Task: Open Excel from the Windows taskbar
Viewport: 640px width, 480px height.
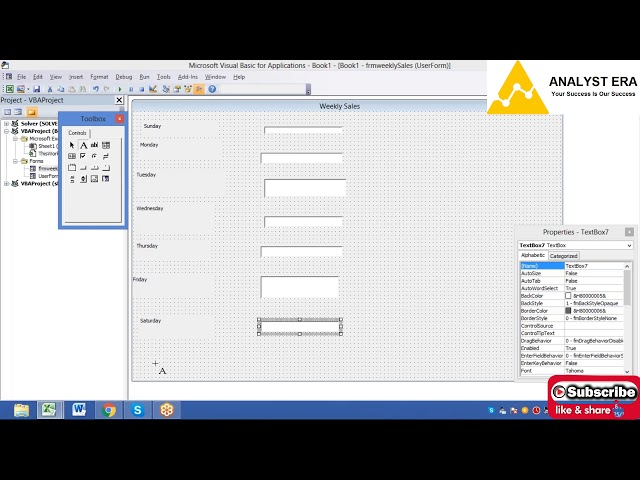Action: pos(49,410)
